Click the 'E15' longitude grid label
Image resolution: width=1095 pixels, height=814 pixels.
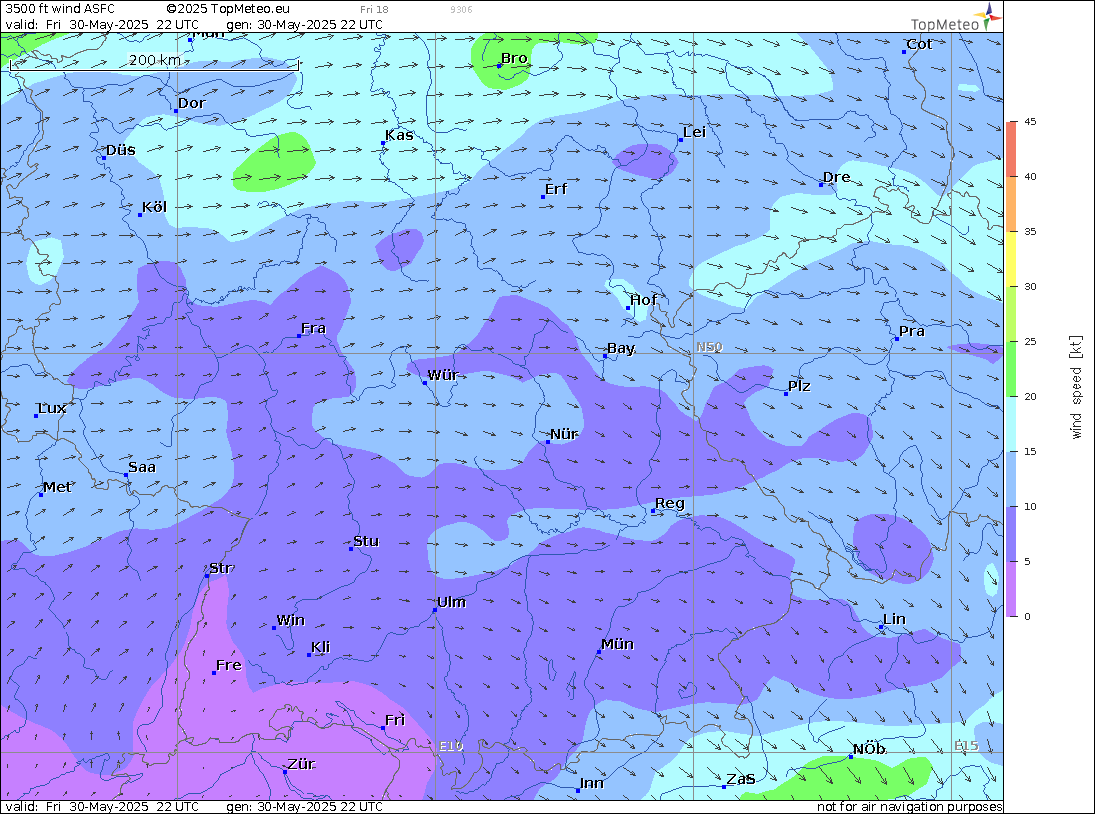(967, 746)
